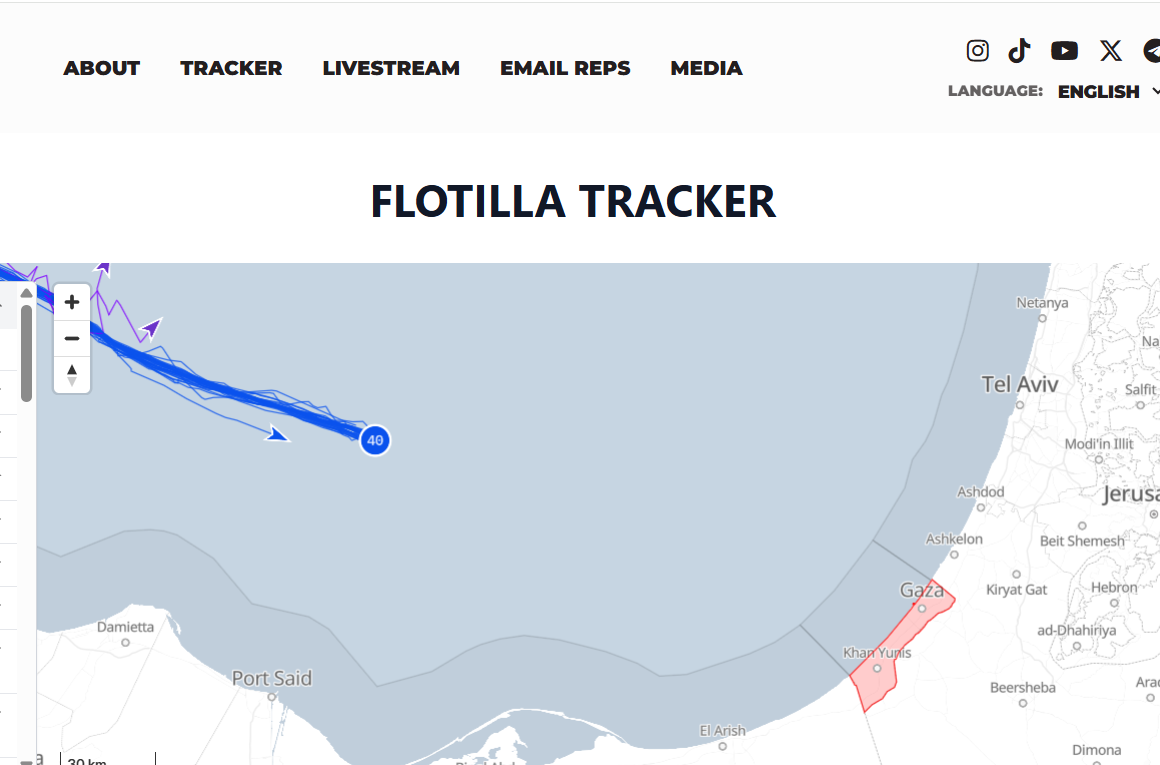Reset map bearing with compass button

[x=72, y=375]
